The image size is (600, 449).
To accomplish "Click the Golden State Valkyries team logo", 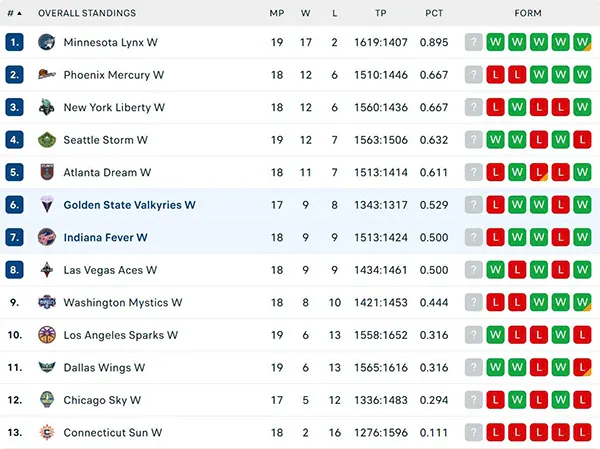I will click(47, 205).
